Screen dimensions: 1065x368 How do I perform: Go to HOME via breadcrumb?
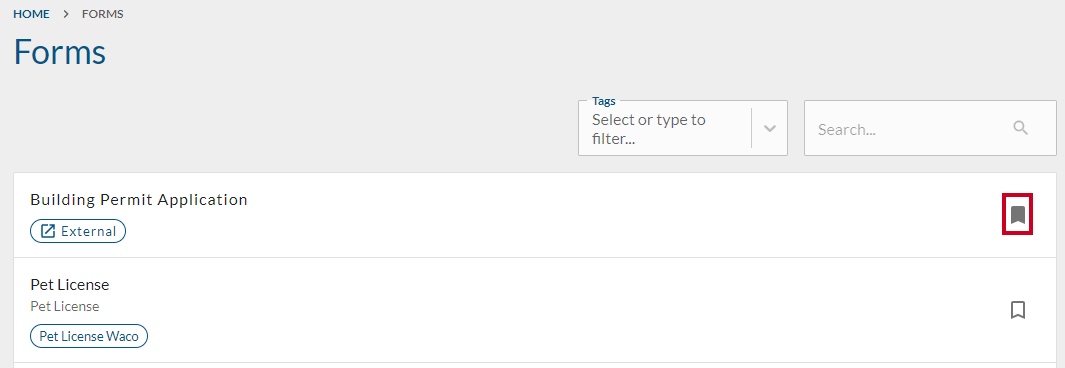pyautogui.click(x=31, y=14)
